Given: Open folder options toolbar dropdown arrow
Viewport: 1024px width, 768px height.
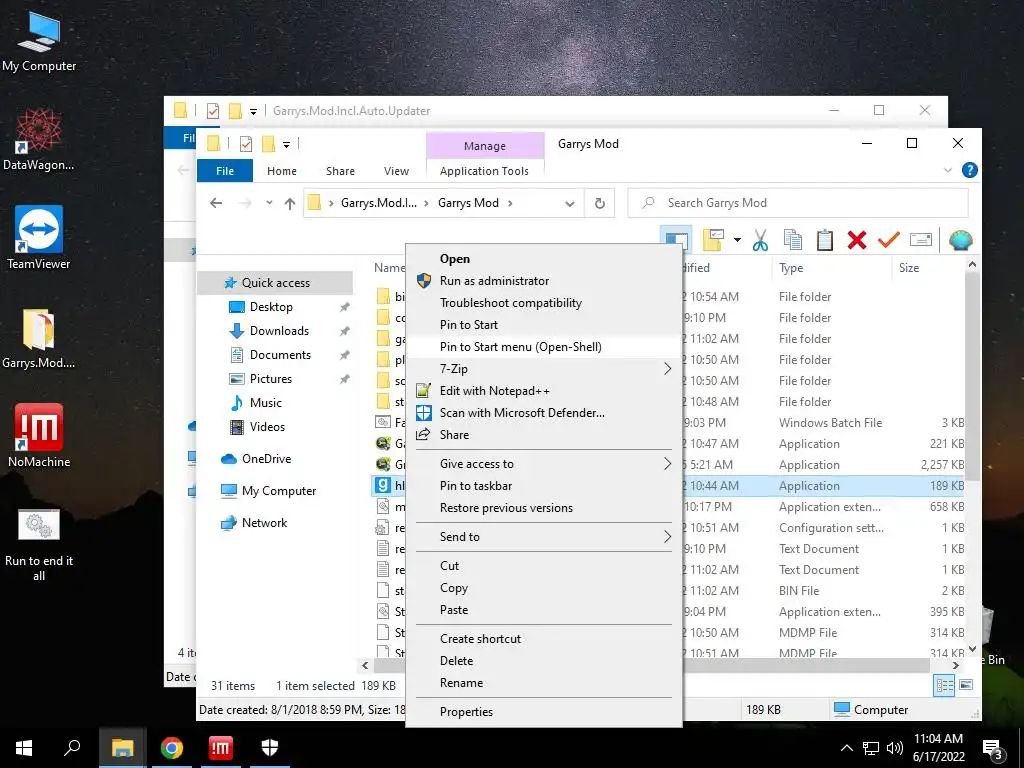Looking at the screenshot, I should (737, 240).
